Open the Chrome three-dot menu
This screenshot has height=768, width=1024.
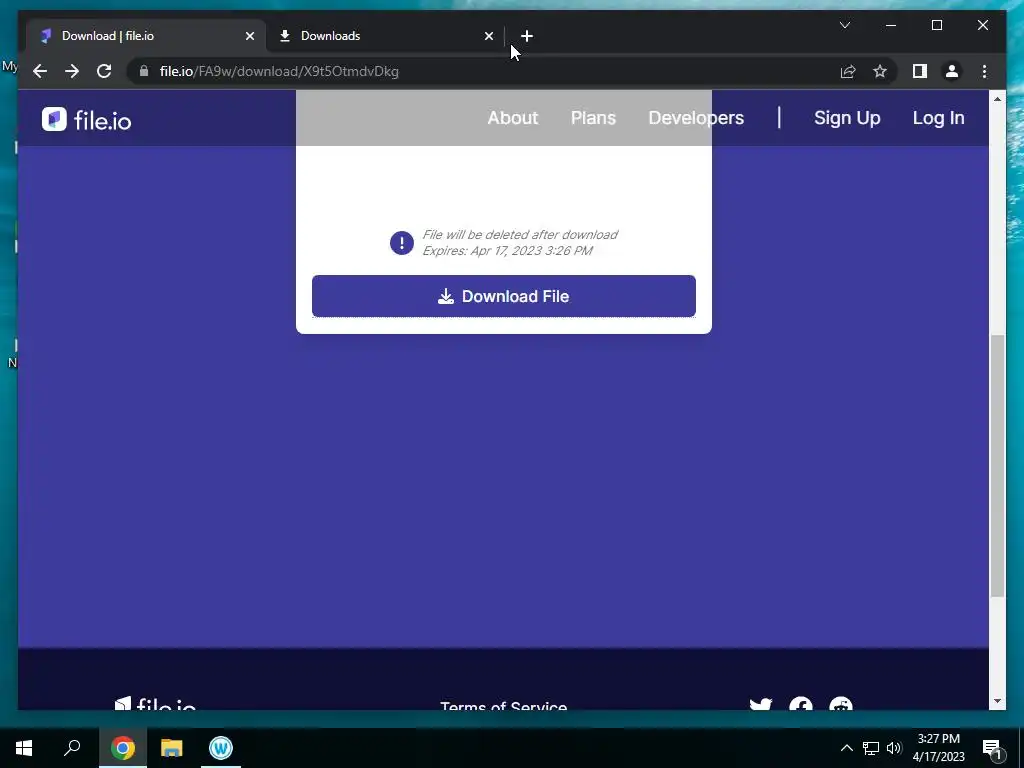984,71
